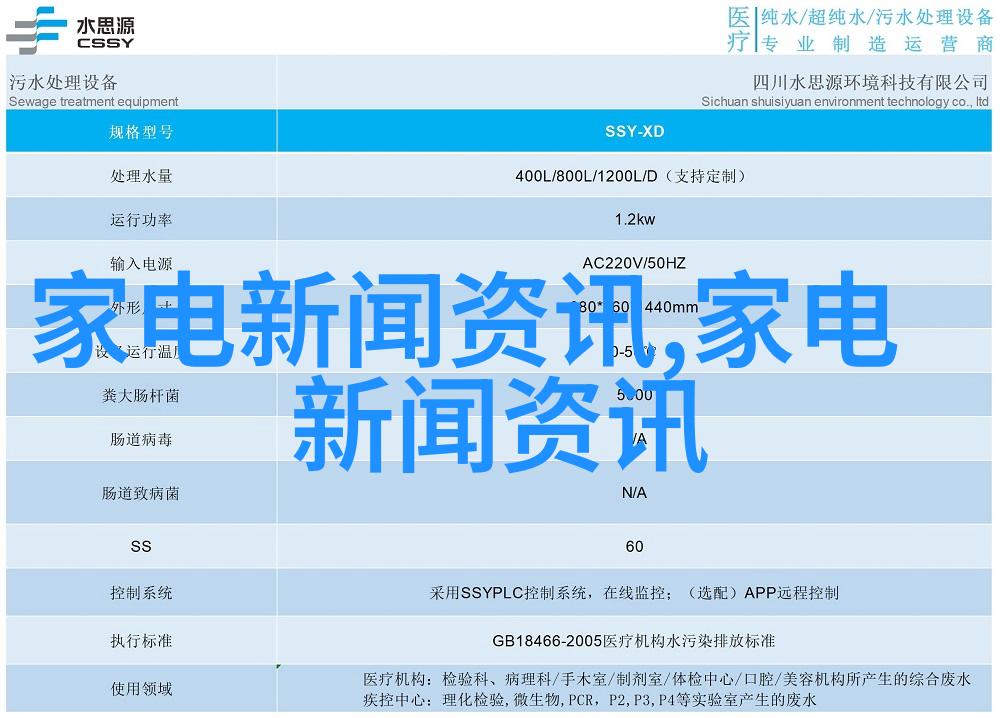Image resolution: width=1000 pixels, height=718 pixels.
Task: Click the 采用SSYPLC控制系统 description cell
Action: pos(634,593)
